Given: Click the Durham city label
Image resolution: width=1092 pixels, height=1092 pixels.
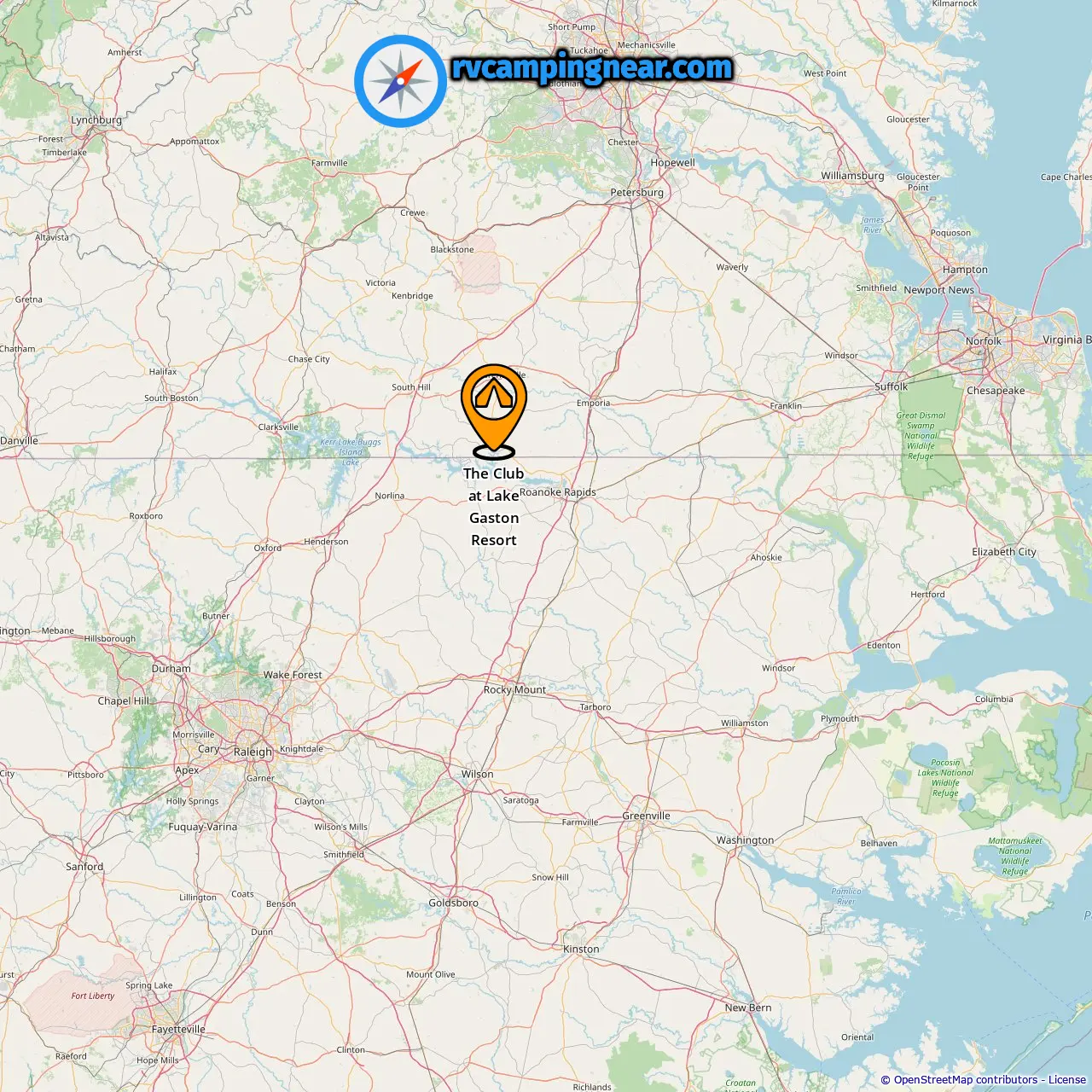Looking at the screenshot, I should [x=171, y=669].
